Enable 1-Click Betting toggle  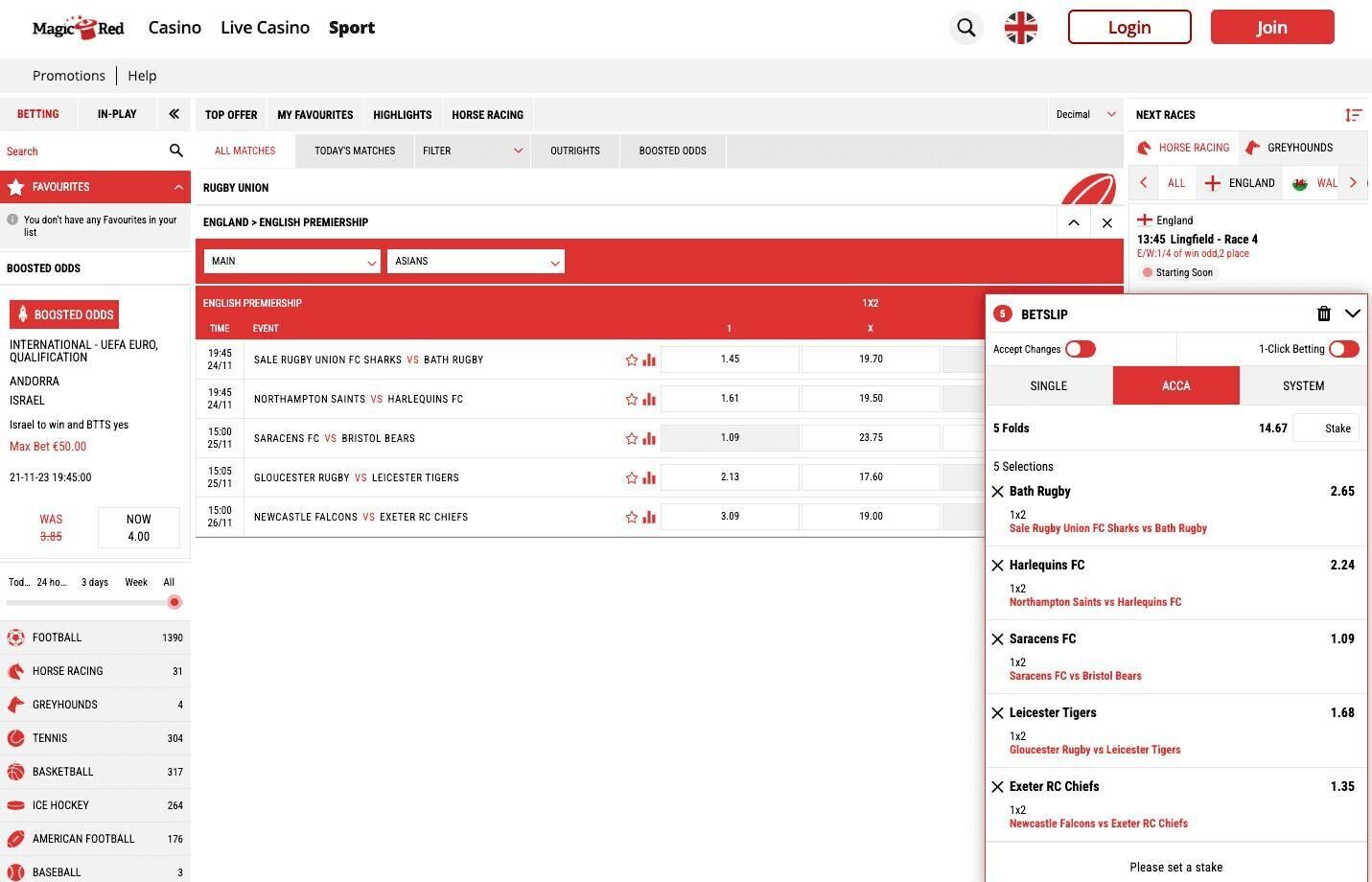1344,349
